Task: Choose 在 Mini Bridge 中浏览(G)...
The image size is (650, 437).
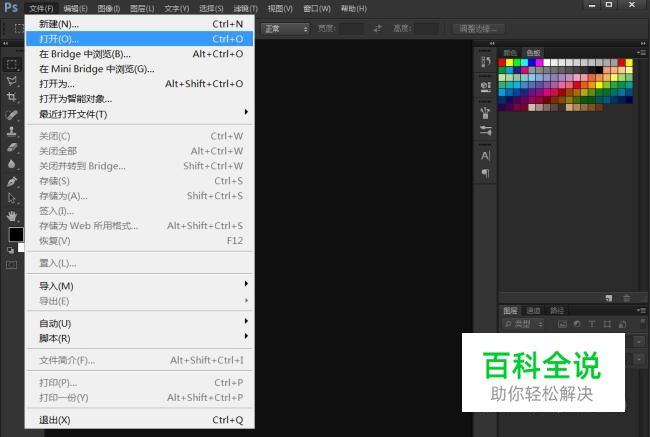Action: tap(140, 69)
